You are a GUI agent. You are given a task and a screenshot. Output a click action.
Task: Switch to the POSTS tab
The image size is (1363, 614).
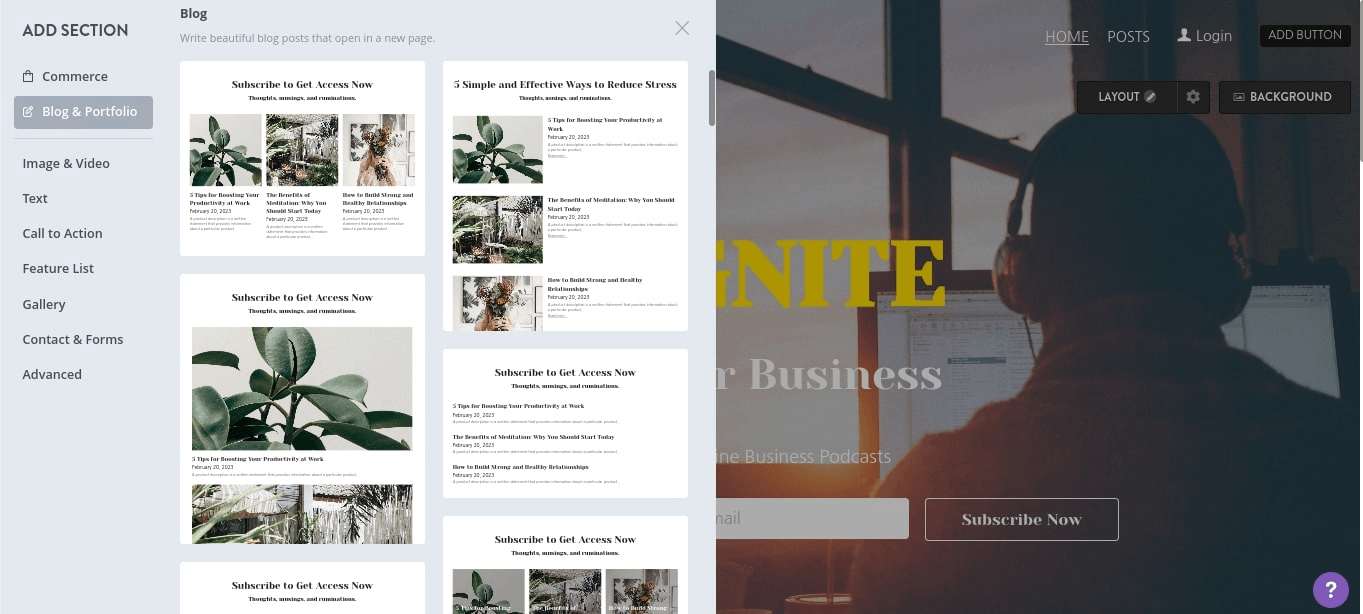point(1128,36)
